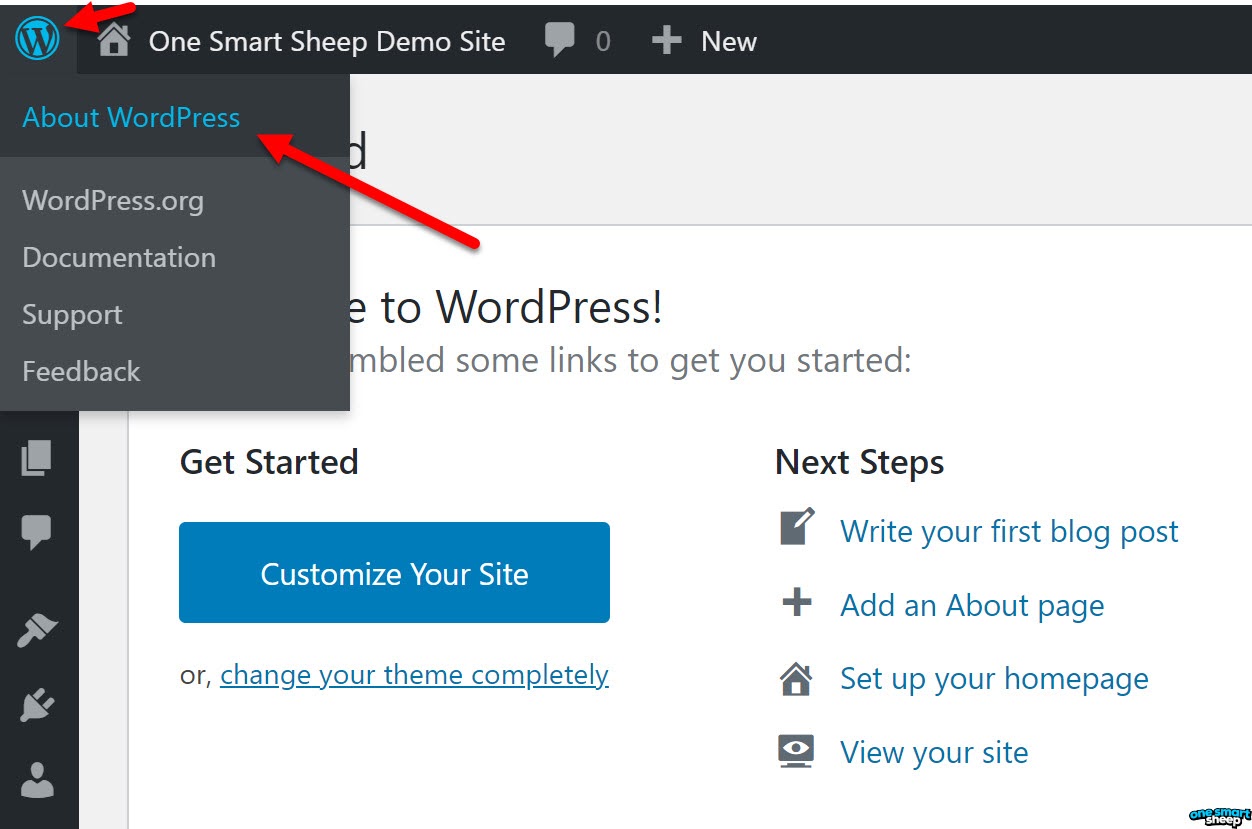Click the pending comments count 0
Image resolution: width=1252 pixels, height=829 pixels.
tap(603, 41)
